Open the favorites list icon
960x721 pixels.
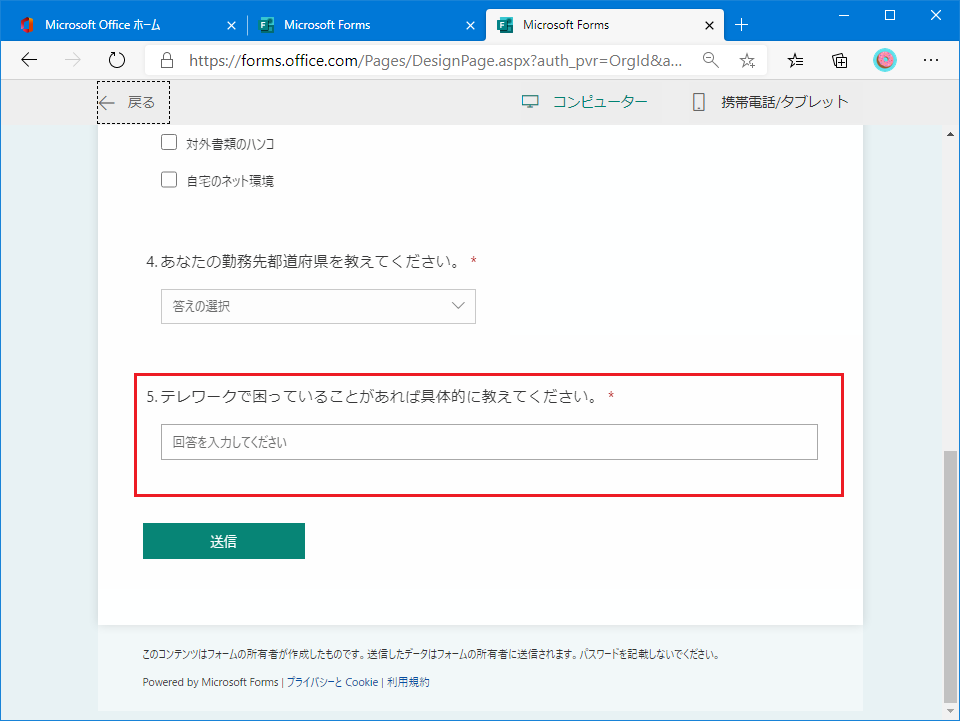(x=795, y=60)
